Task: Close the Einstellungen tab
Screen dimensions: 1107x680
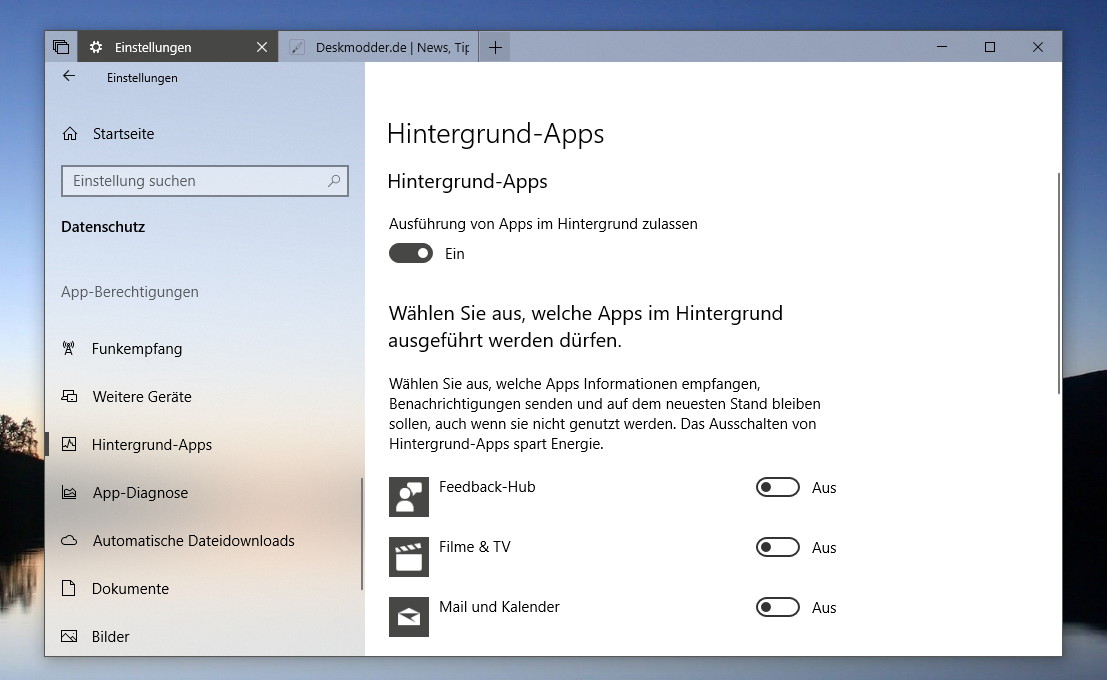Action: tap(262, 47)
